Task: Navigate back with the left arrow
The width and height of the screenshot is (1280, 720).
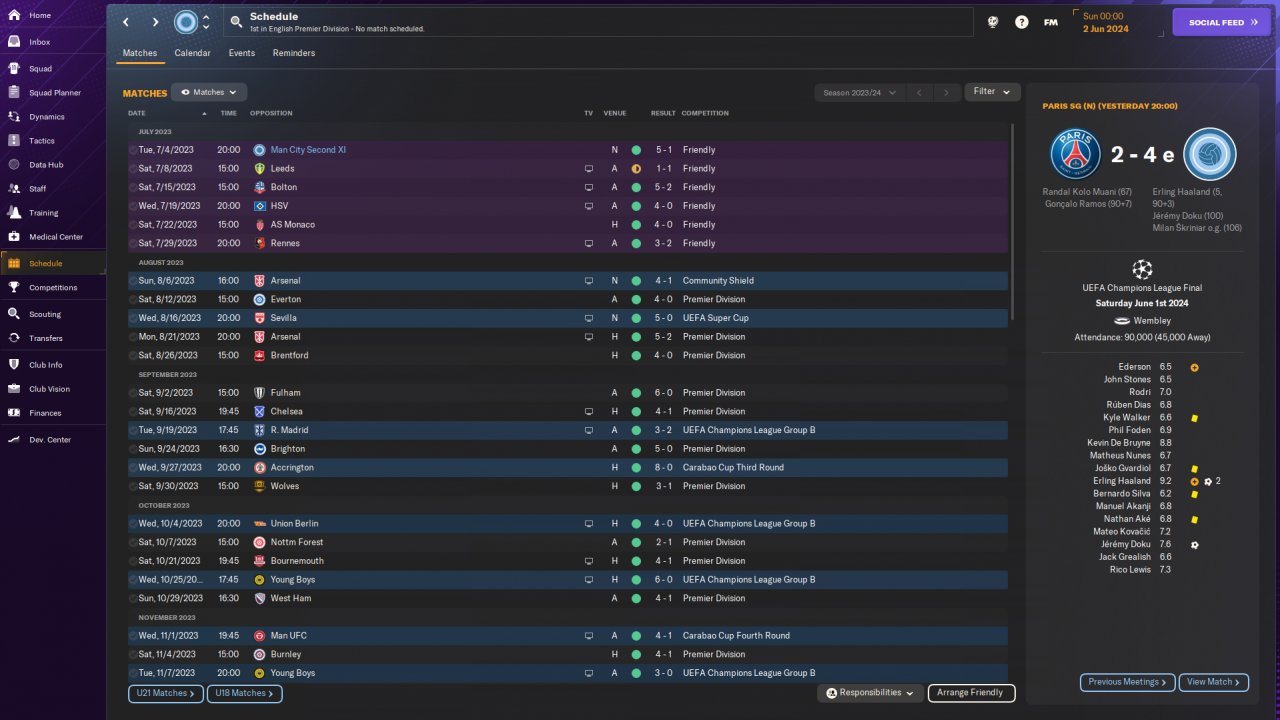Action: 126,22
